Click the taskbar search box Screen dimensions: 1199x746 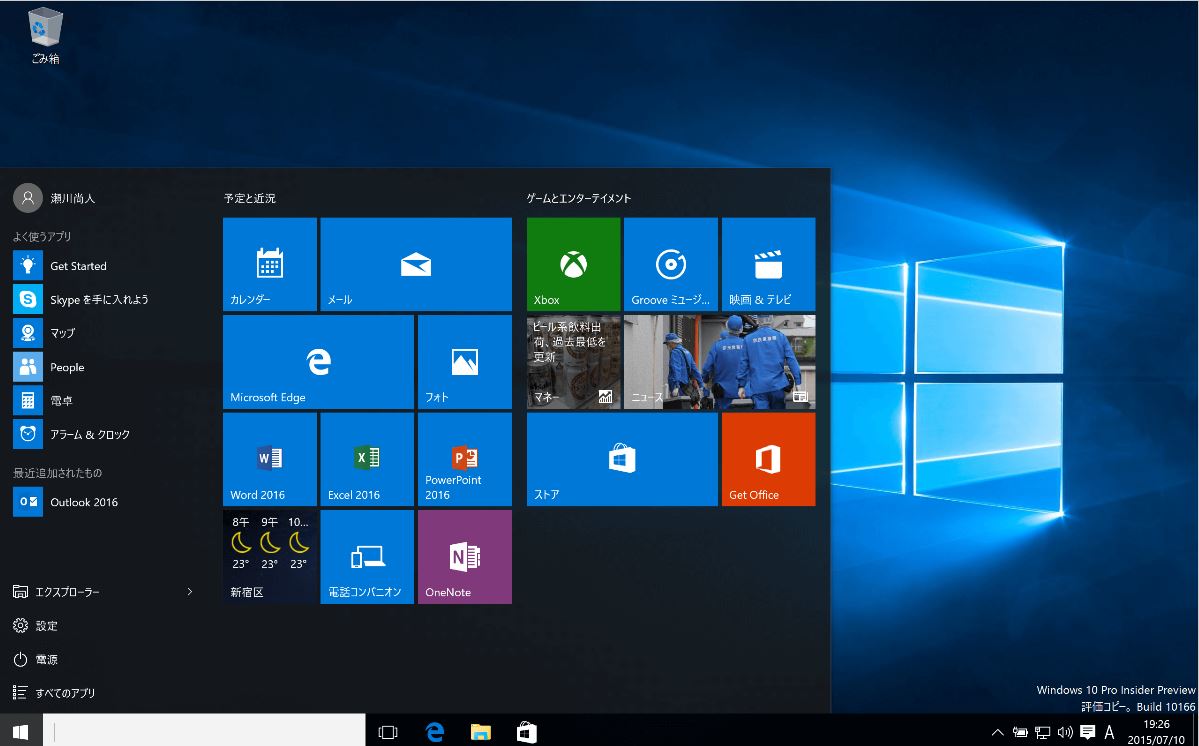[203, 731]
